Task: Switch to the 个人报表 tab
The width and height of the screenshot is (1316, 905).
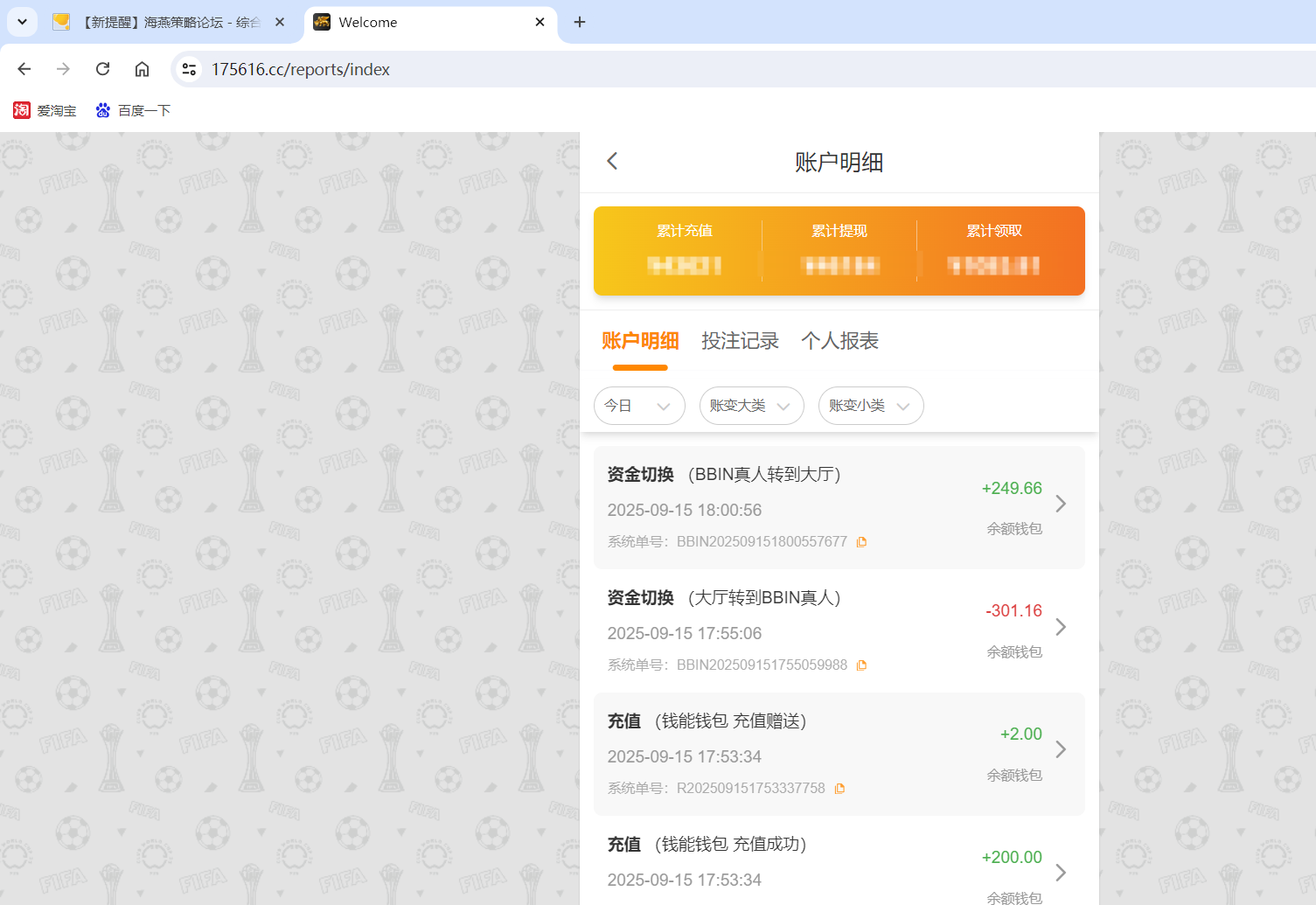Action: click(x=839, y=341)
